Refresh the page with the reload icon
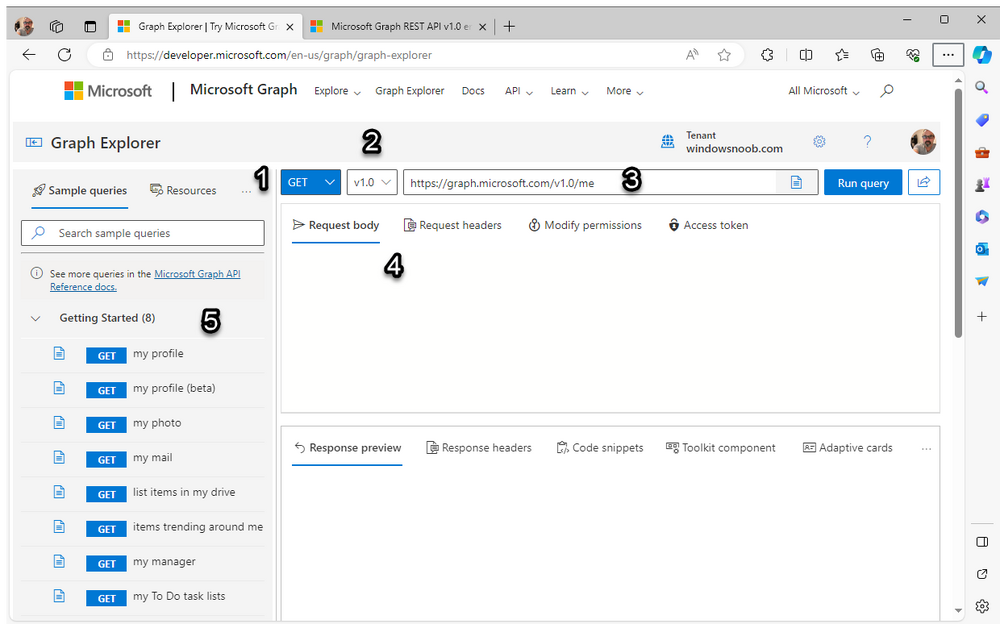Image resolution: width=1000 pixels, height=624 pixels. [x=64, y=55]
